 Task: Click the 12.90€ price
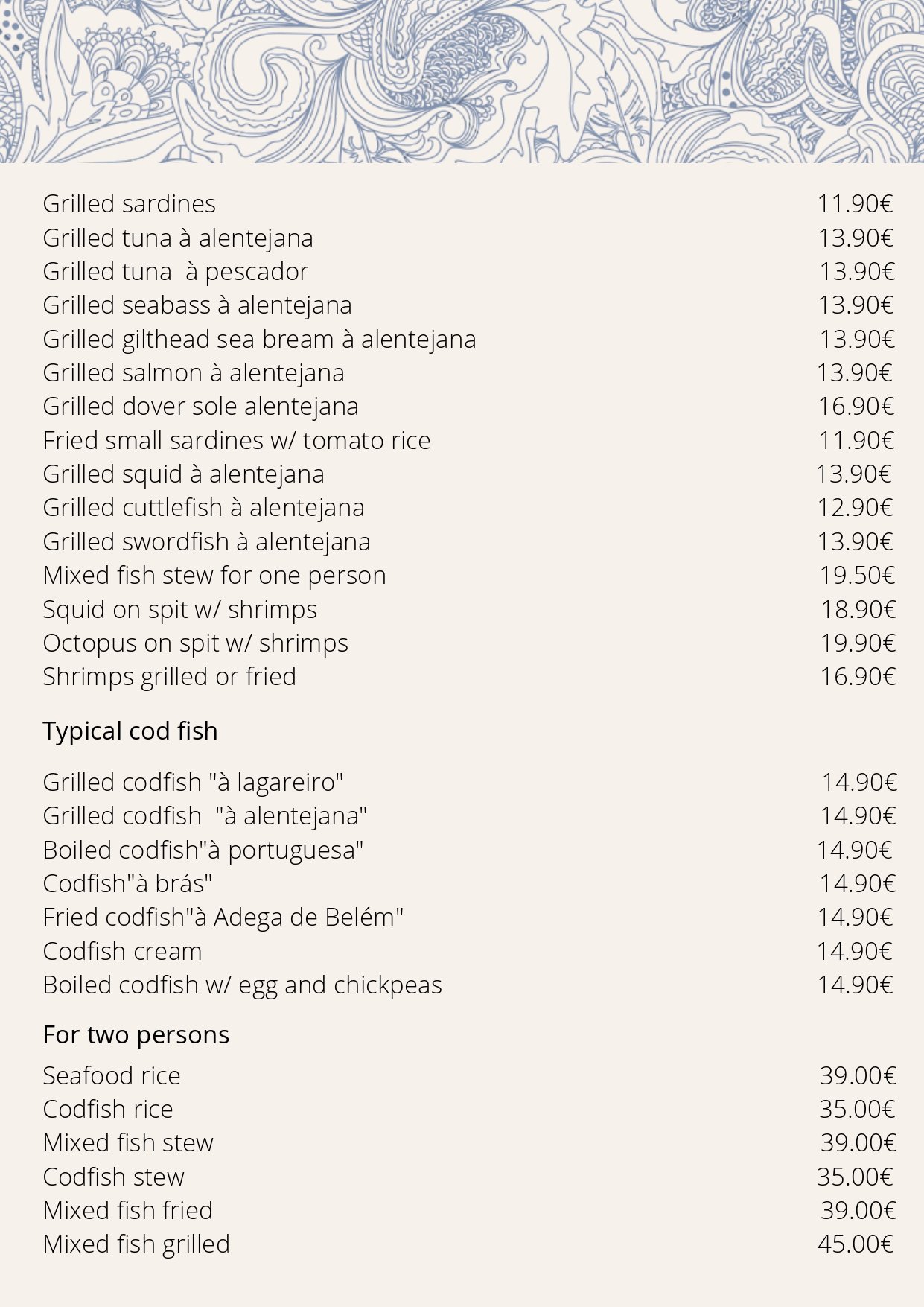(855, 508)
